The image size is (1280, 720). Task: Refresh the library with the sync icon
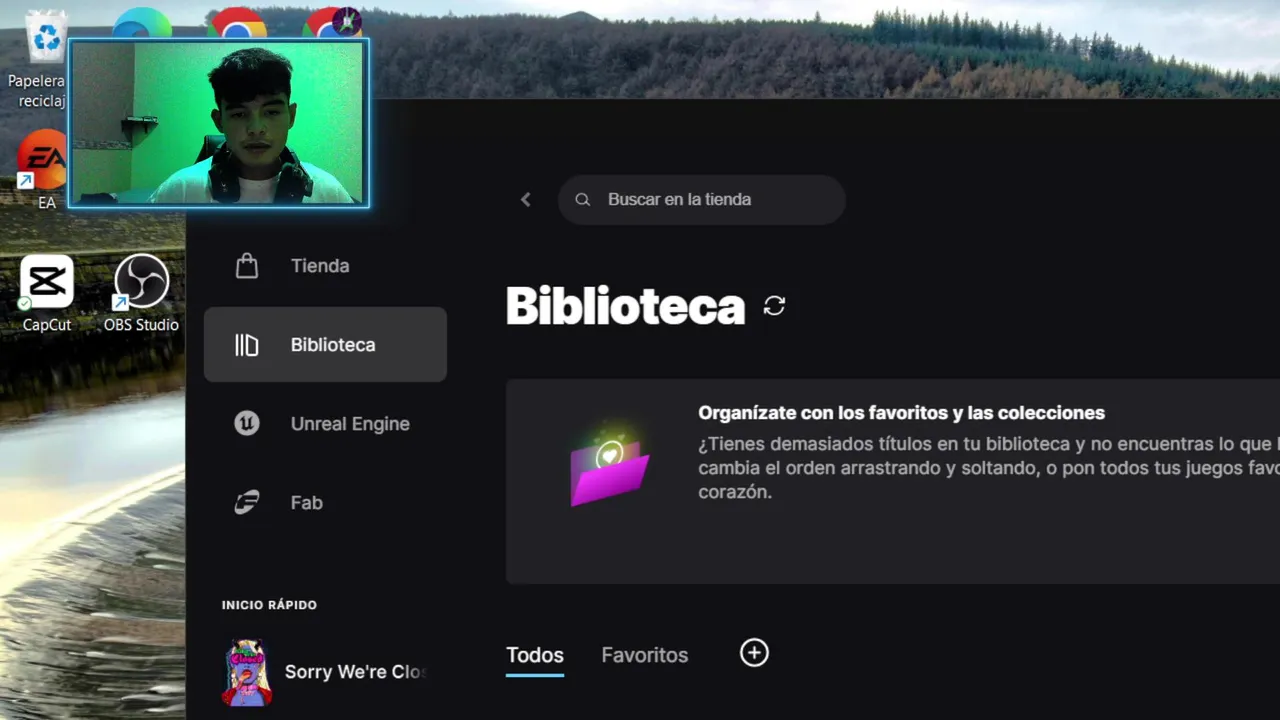point(774,306)
